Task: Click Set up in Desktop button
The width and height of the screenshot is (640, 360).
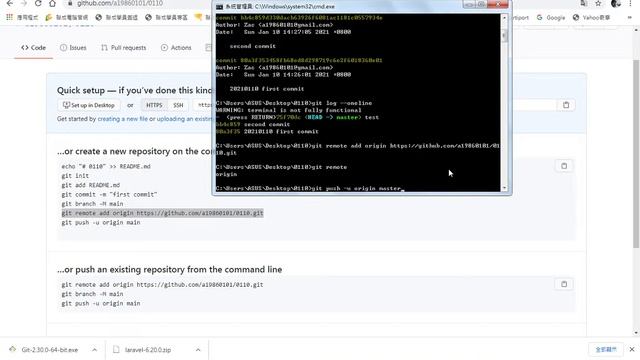Action: pyautogui.click(x=89, y=105)
